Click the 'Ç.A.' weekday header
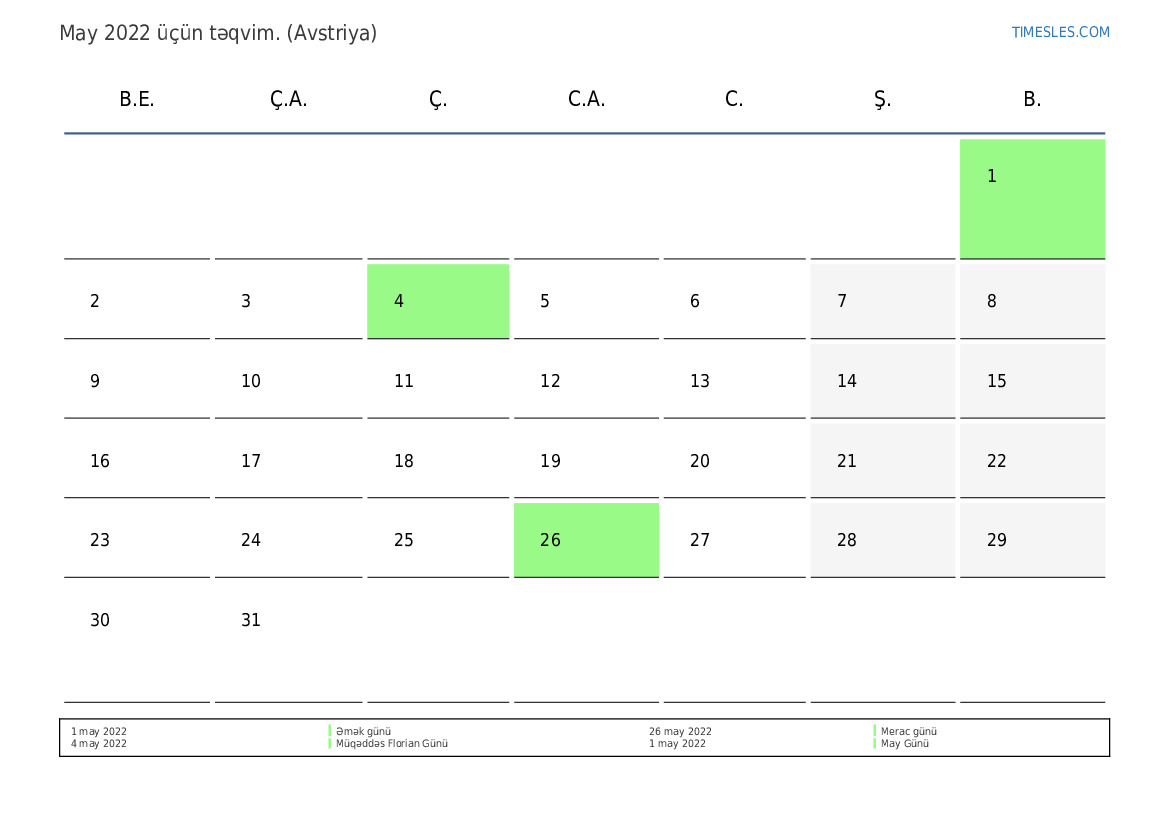 [x=289, y=99]
